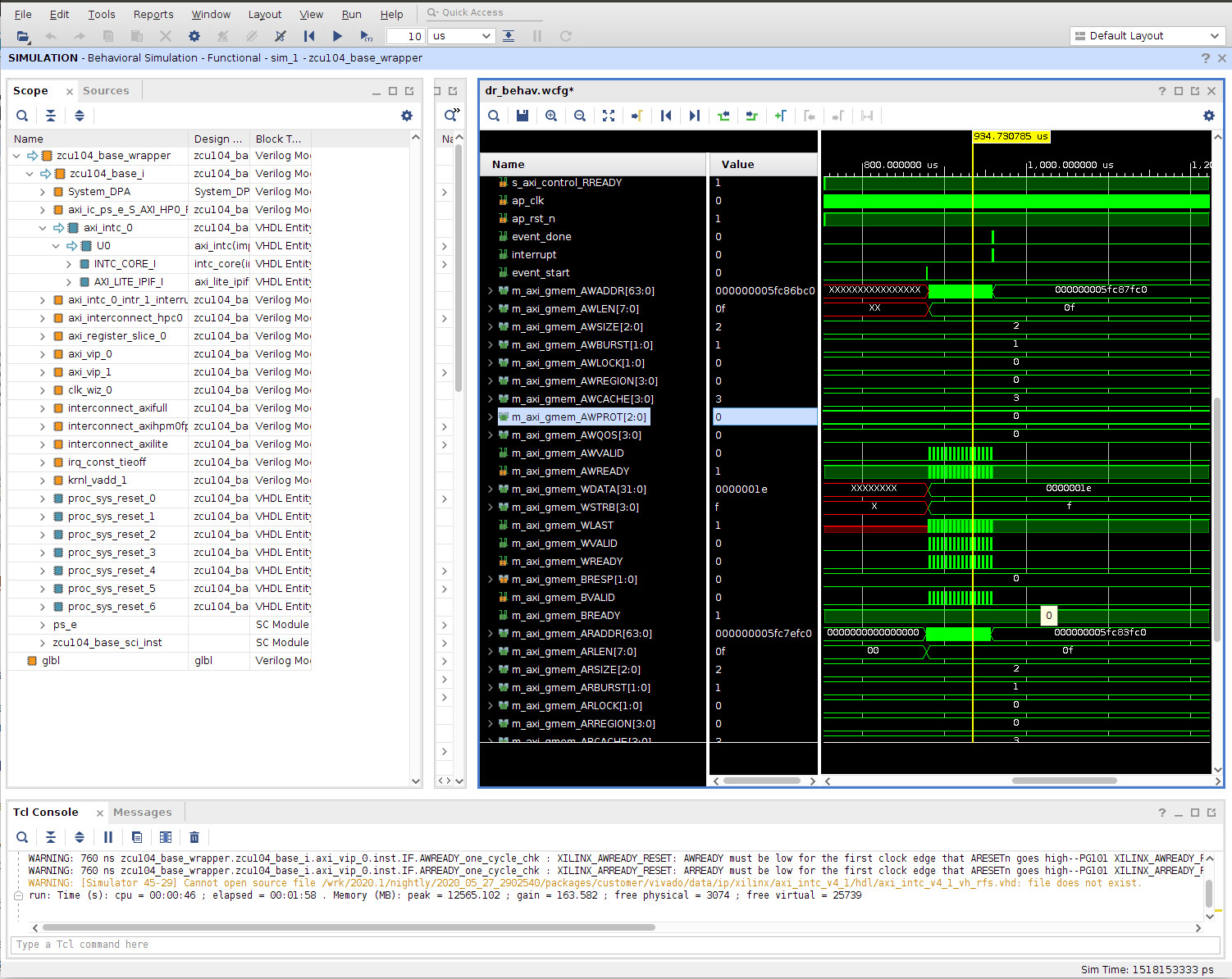Open the simulation time units dropdown

pos(462,36)
